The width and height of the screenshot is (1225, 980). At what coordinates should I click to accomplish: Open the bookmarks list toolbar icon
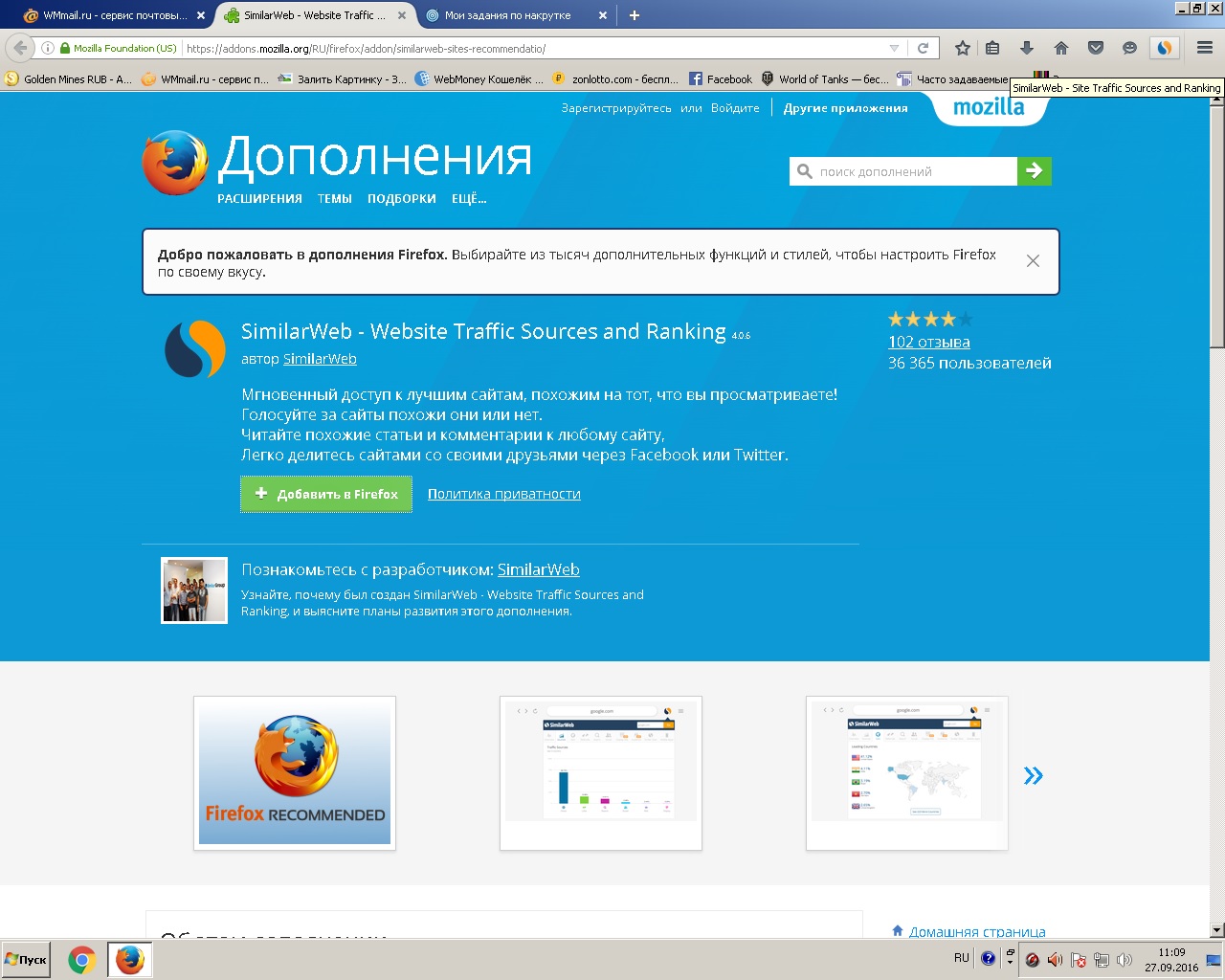coord(992,48)
